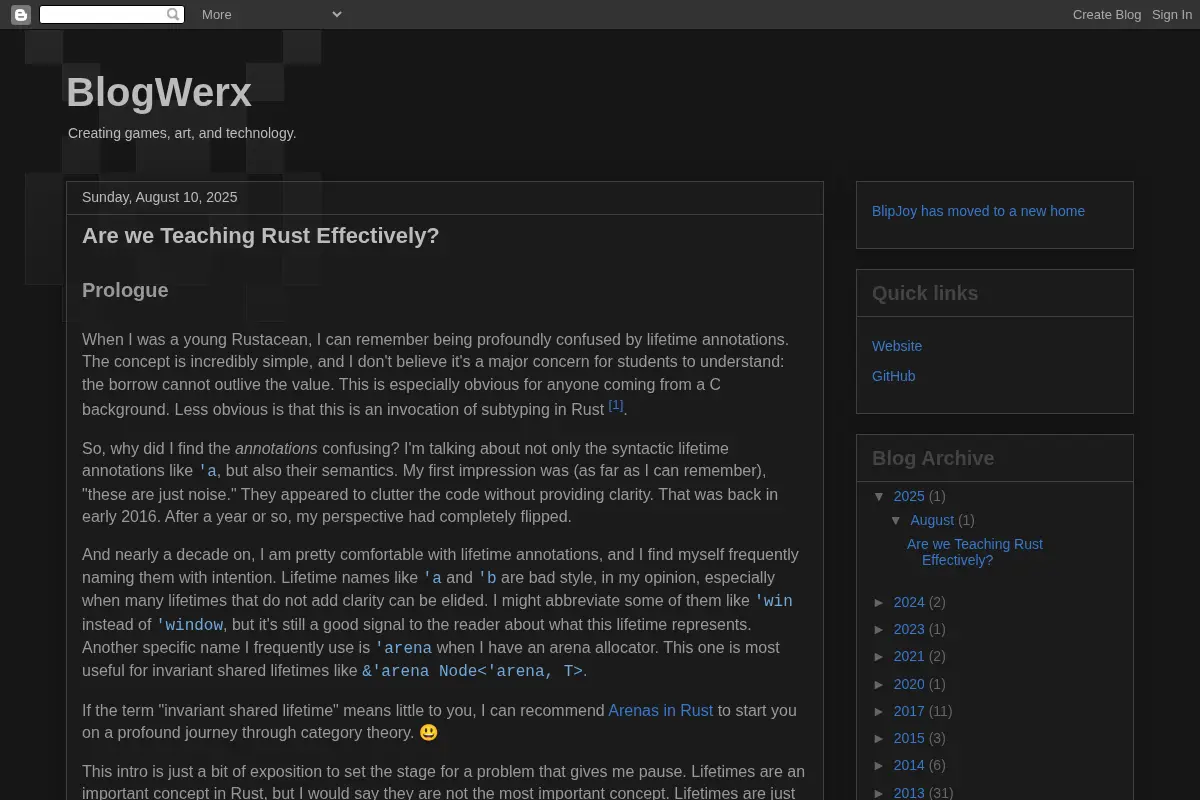Open the 2013 archive year link
This screenshot has width=1200, height=800.
(909, 793)
